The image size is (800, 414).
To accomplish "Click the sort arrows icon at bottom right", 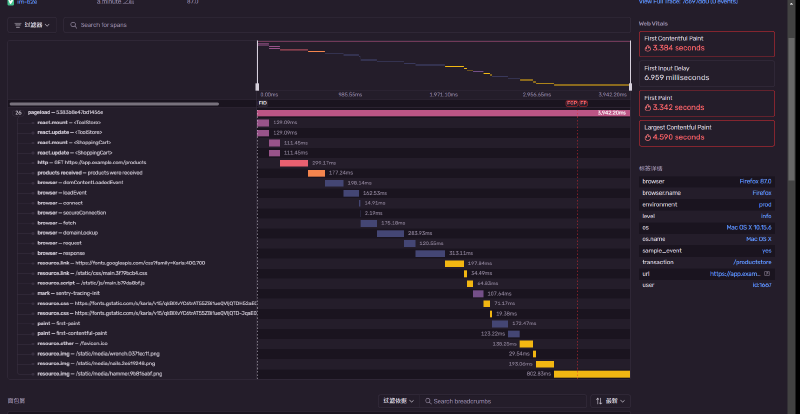I will click(x=599, y=401).
